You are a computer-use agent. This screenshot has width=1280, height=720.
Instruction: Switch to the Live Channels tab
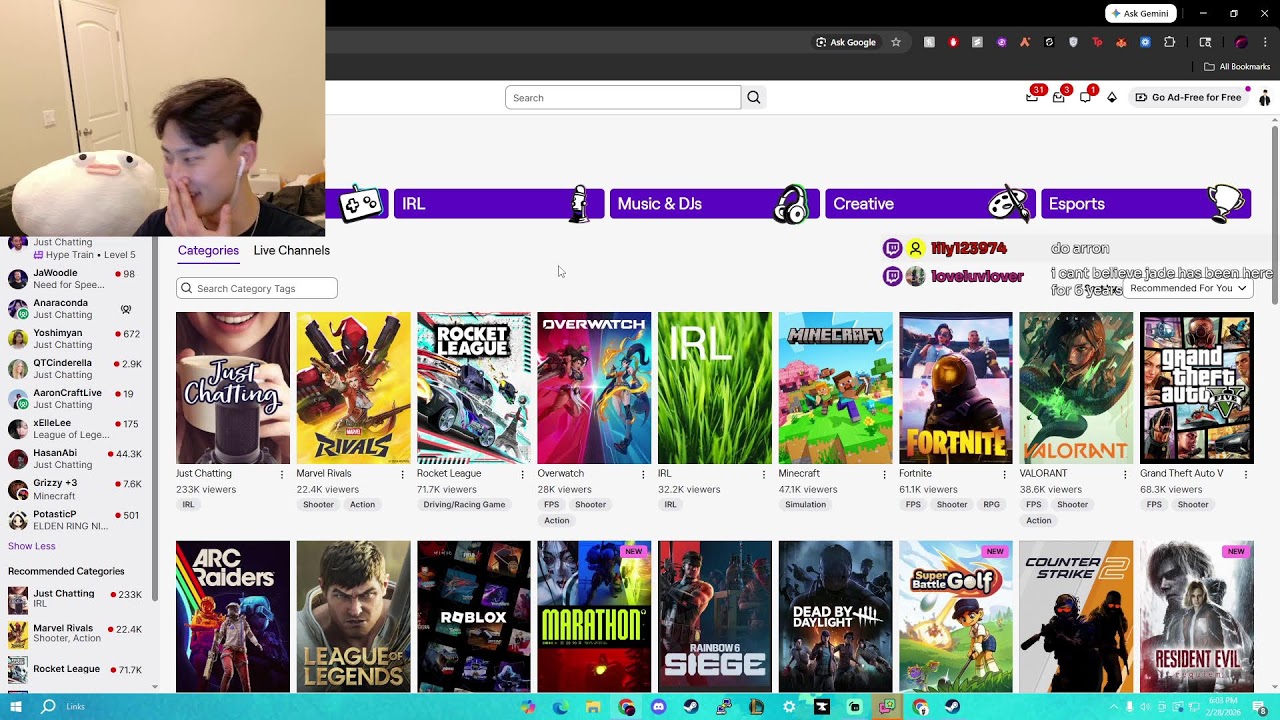[291, 250]
